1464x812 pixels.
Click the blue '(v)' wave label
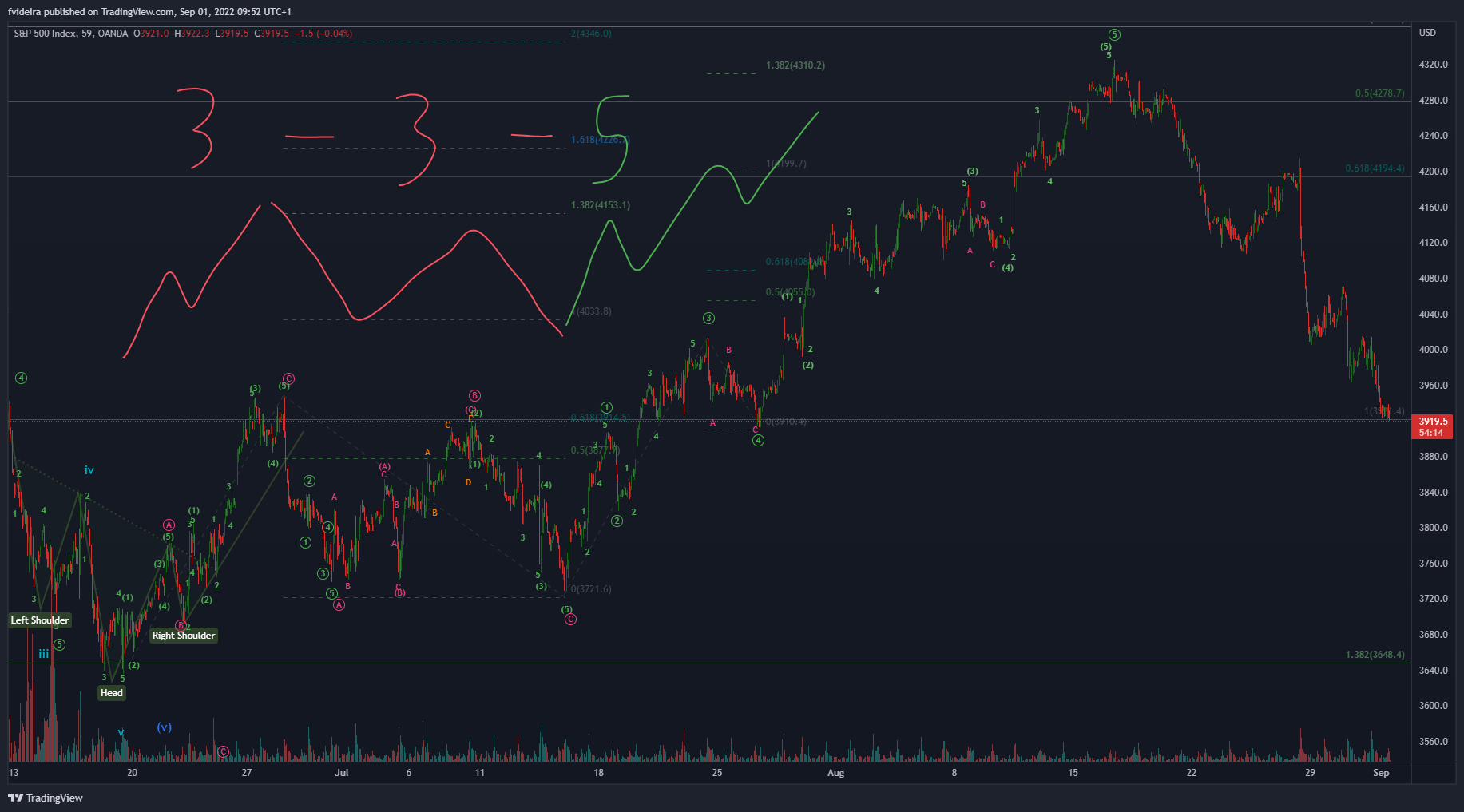pos(164,727)
